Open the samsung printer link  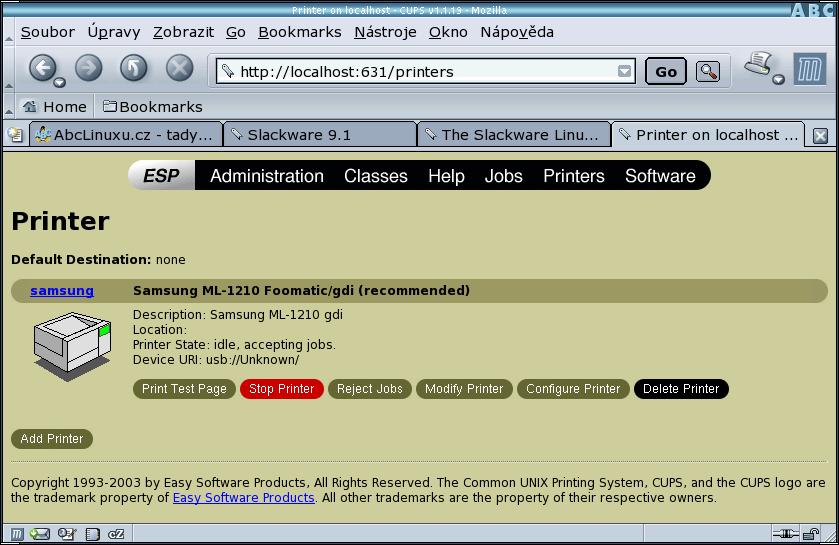62,290
